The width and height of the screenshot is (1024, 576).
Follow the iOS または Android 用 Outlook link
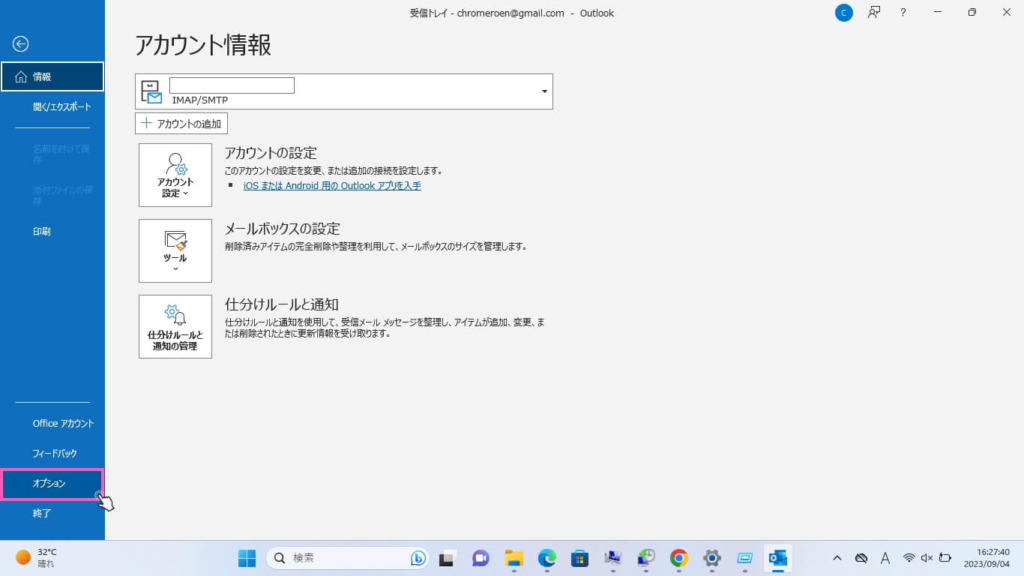tap(332, 185)
